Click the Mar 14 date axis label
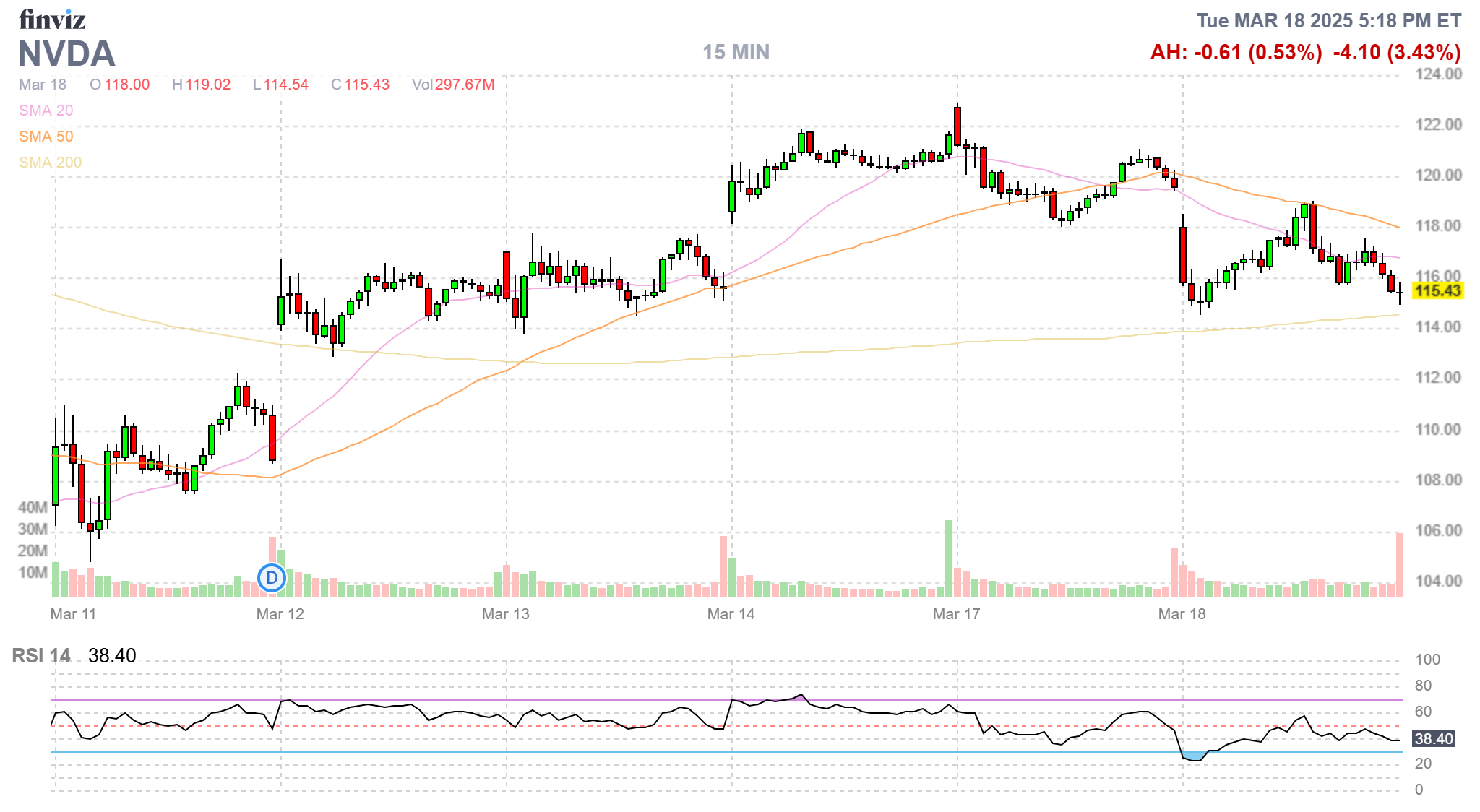1480x812 pixels. point(731,614)
